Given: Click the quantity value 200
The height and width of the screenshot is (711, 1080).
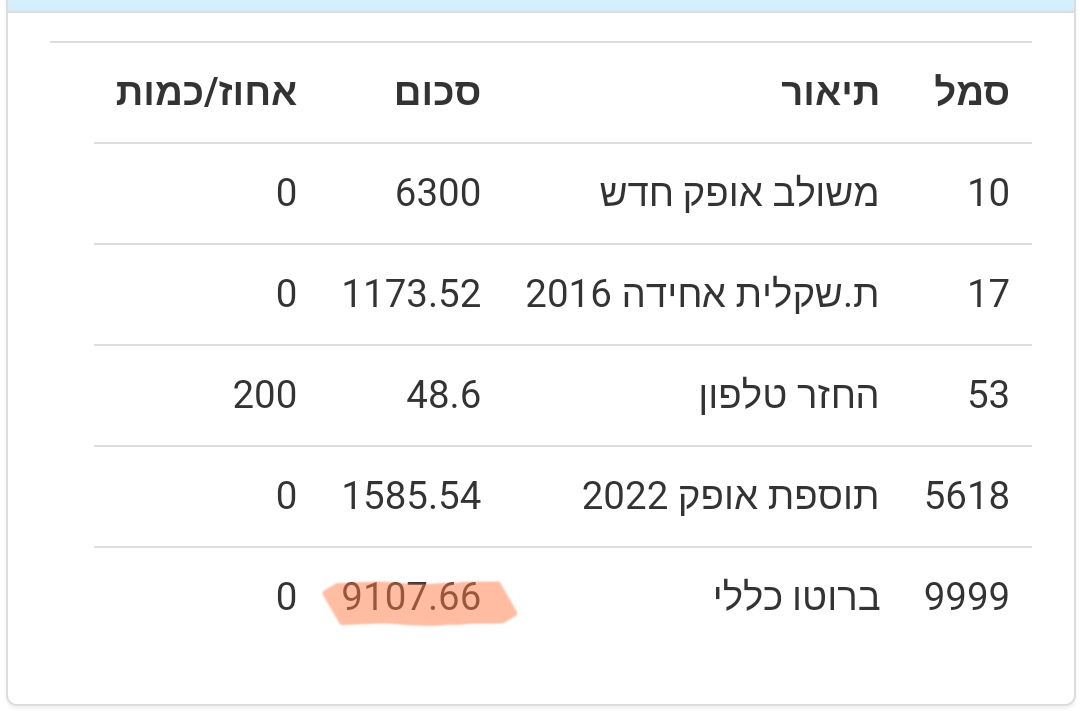Looking at the screenshot, I should click(265, 395).
